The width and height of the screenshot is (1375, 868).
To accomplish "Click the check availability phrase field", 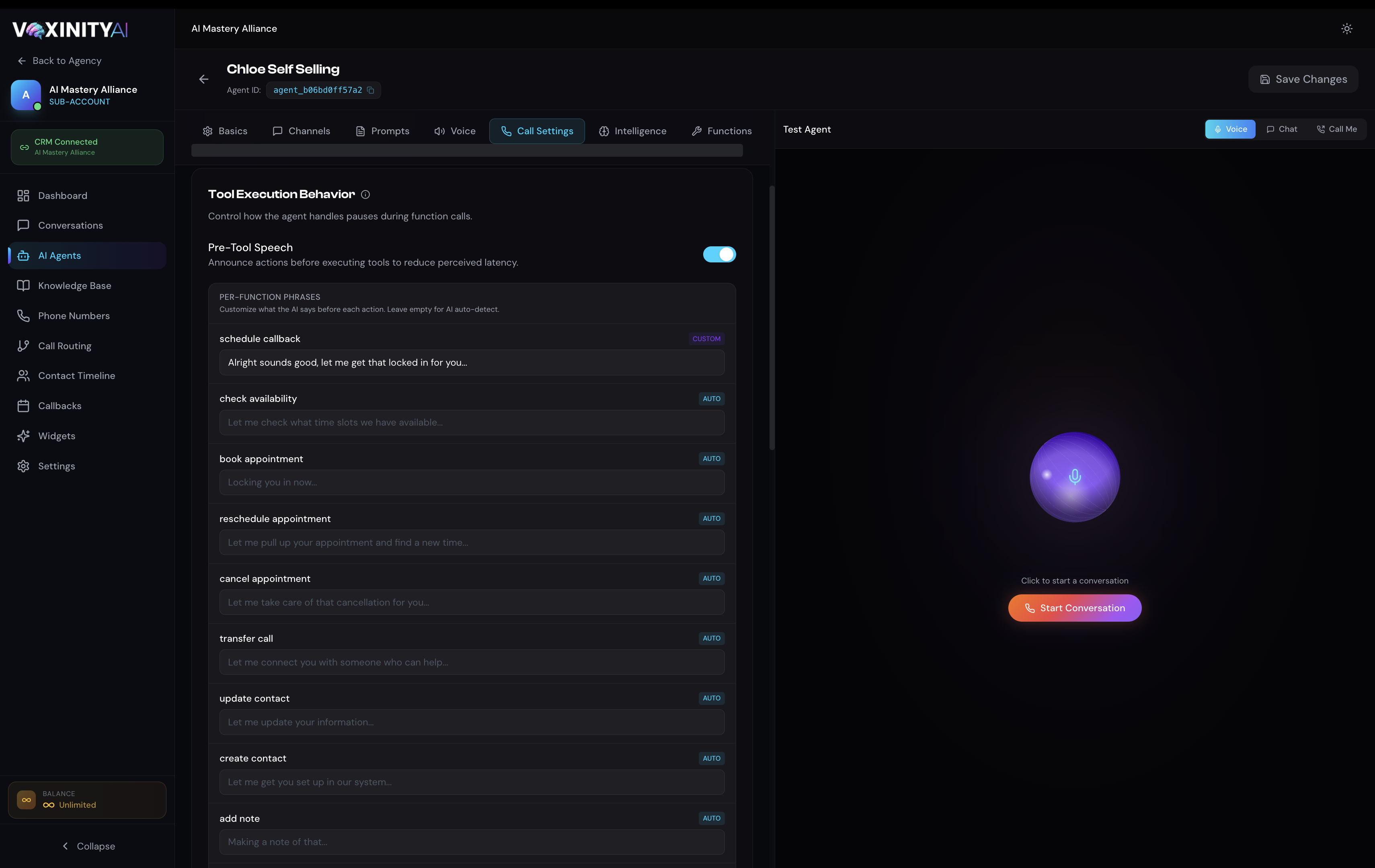I will click(472, 423).
